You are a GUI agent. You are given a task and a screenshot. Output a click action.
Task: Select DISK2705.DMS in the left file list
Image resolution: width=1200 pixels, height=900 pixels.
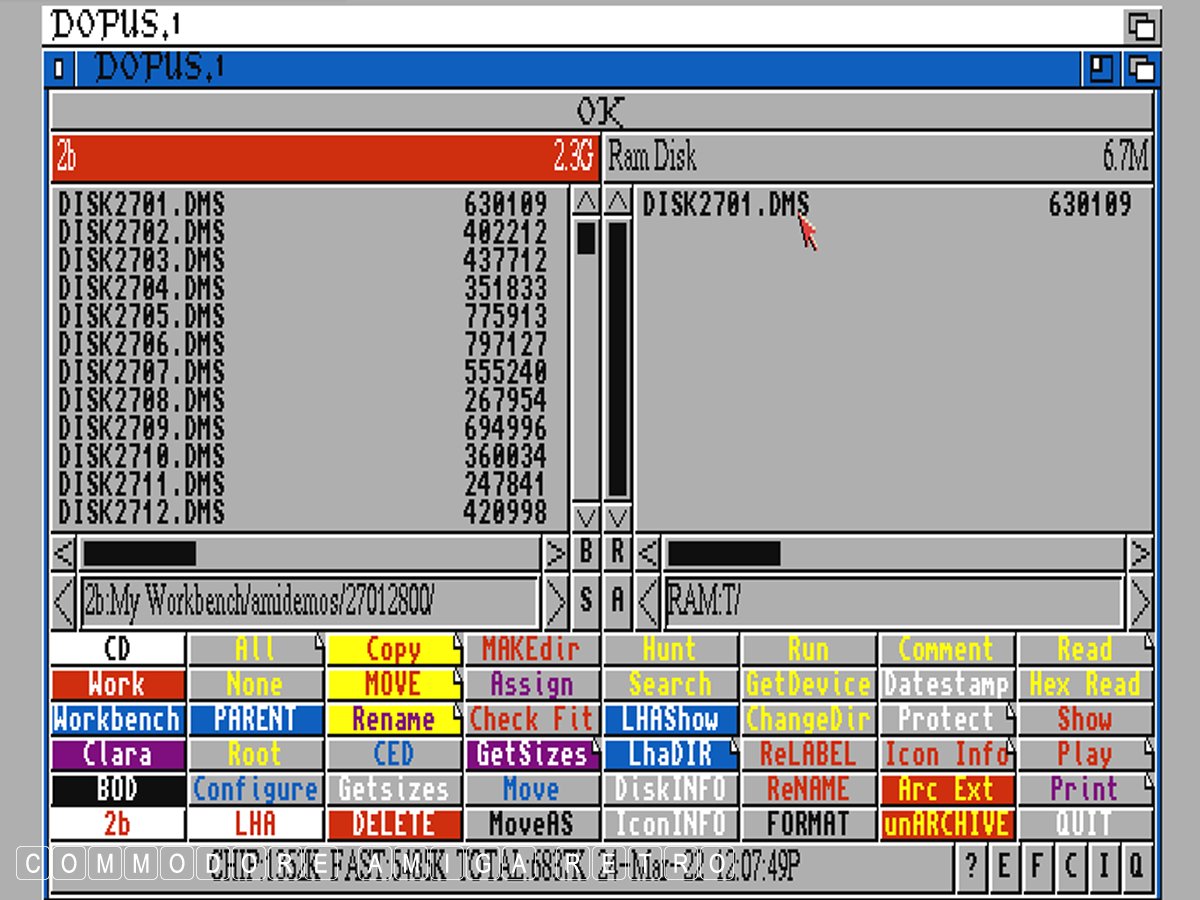tap(142, 317)
